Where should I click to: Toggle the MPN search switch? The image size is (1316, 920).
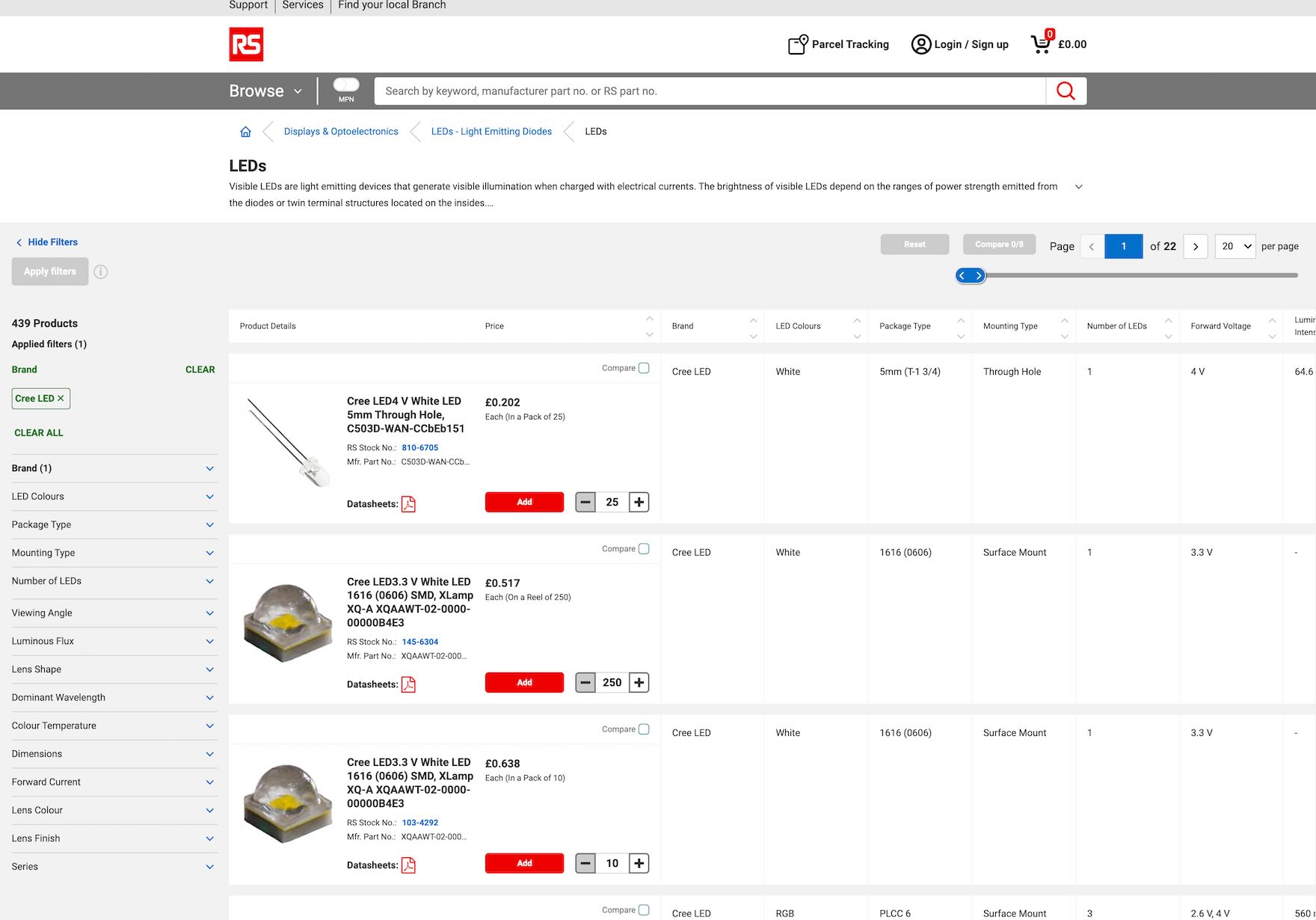click(x=346, y=85)
